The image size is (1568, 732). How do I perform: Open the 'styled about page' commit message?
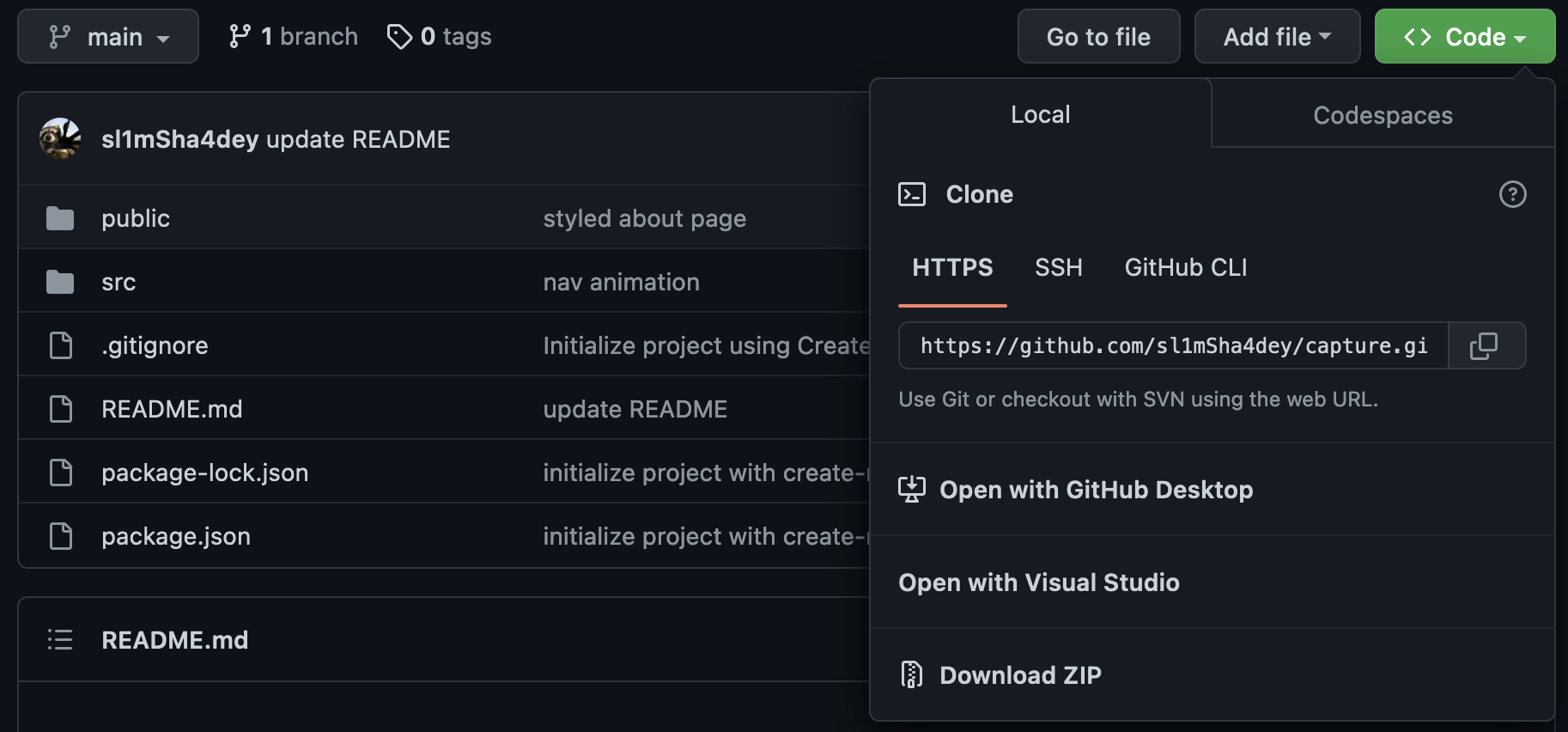(x=644, y=218)
